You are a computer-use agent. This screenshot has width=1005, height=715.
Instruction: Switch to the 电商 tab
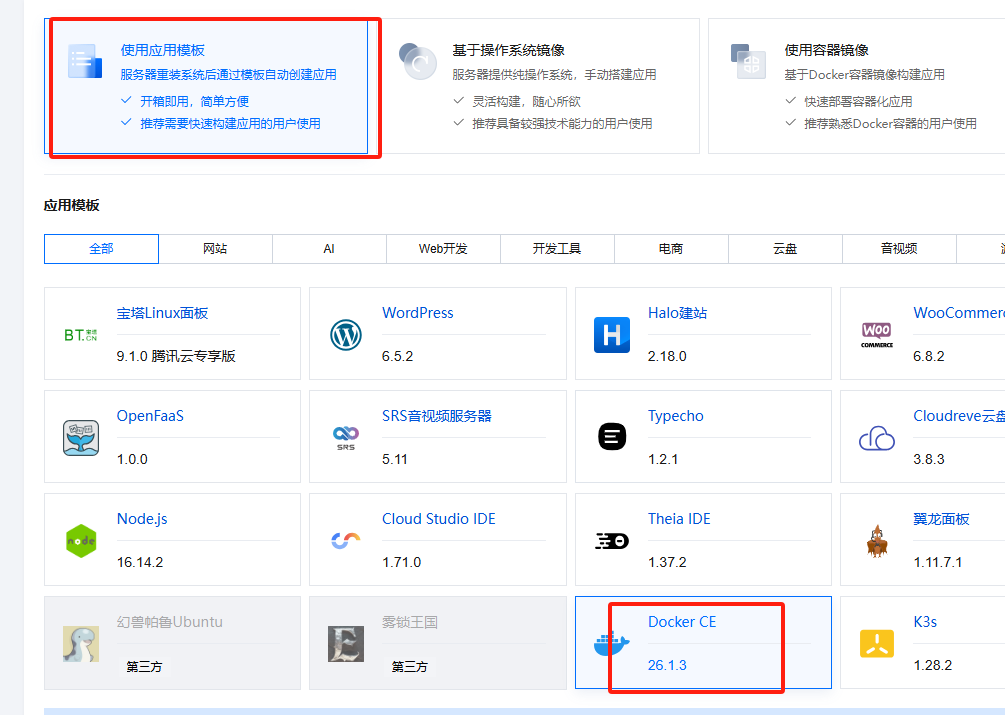coord(671,249)
